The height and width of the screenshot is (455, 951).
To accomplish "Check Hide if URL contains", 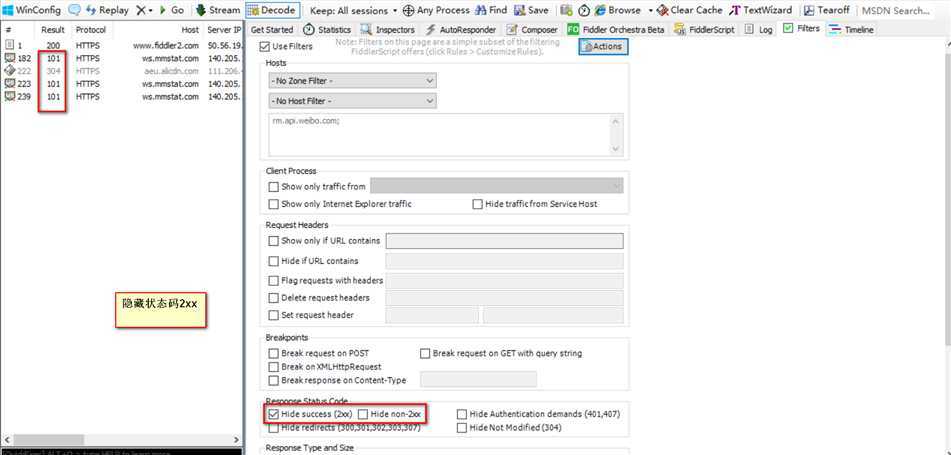I will click(x=274, y=261).
